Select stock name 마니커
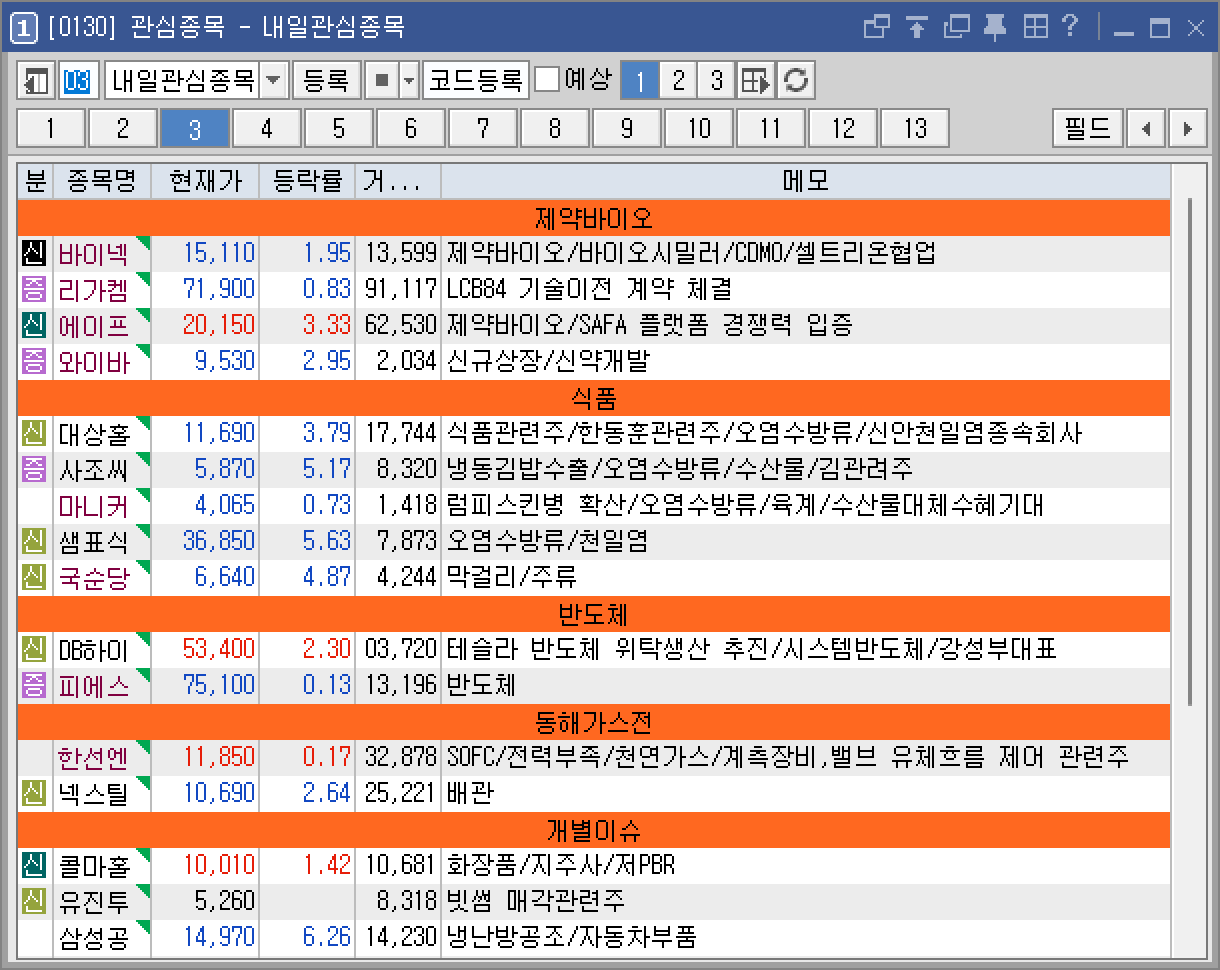The width and height of the screenshot is (1220, 970). tap(93, 506)
